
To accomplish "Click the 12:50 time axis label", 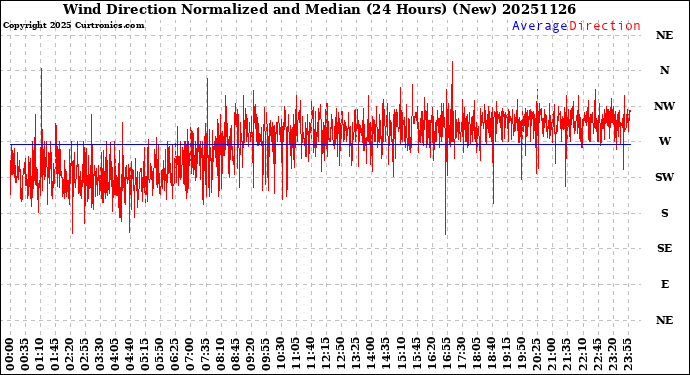I will tap(341, 354).
